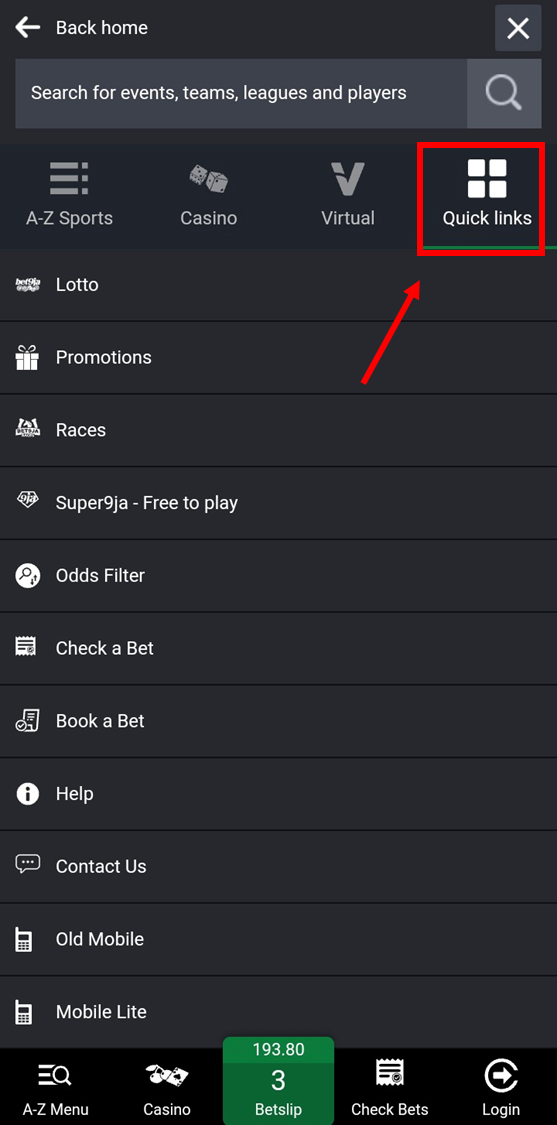Open Check Bets in the bottom bar
557x1125 pixels.
[x=390, y=1088]
